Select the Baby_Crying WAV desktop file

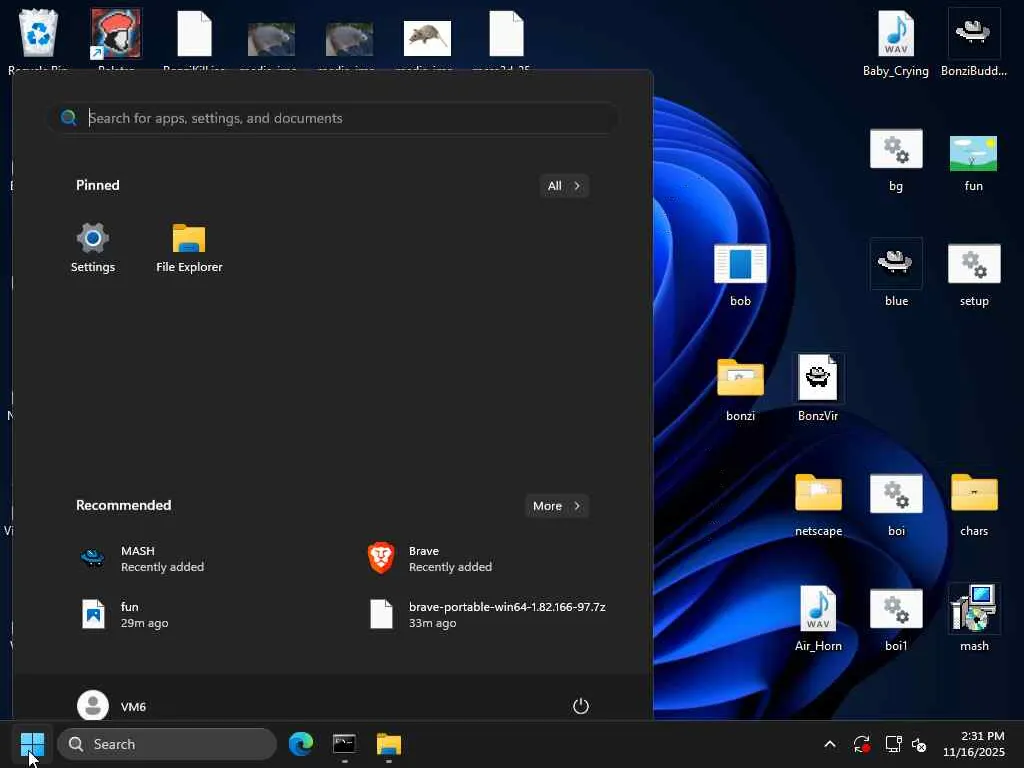895,43
